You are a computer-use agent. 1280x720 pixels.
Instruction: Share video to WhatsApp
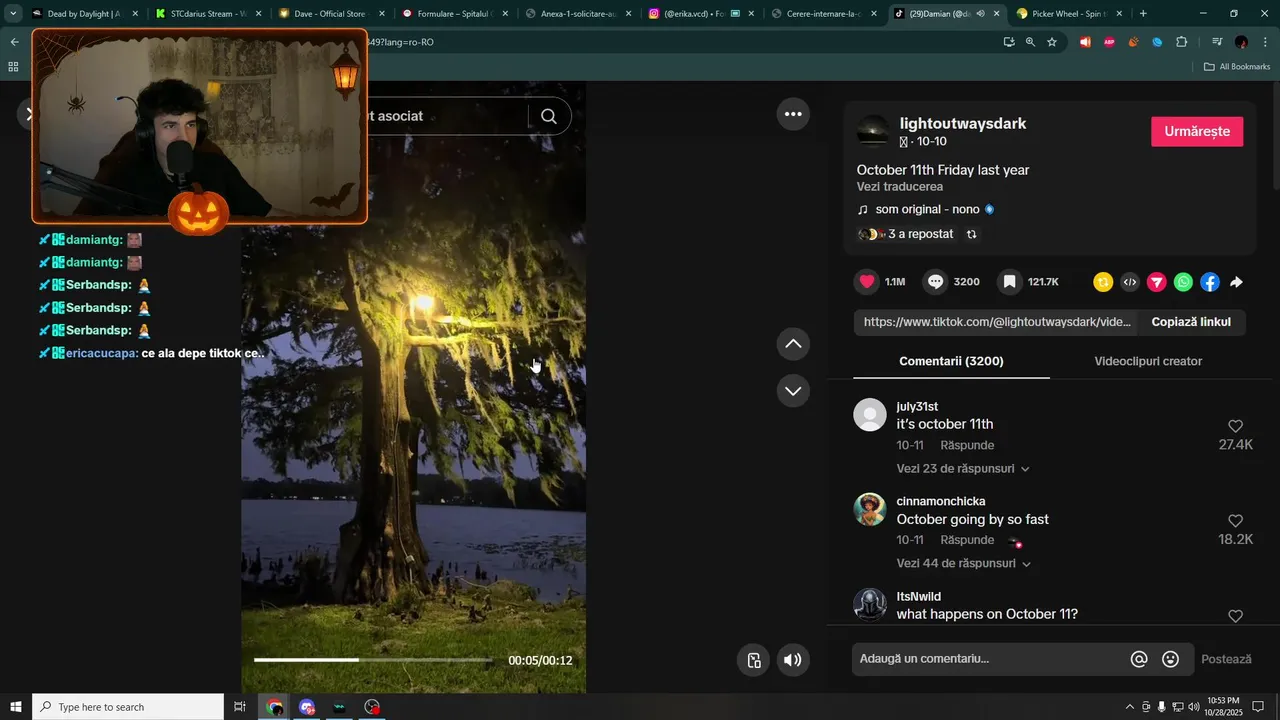click(1183, 282)
